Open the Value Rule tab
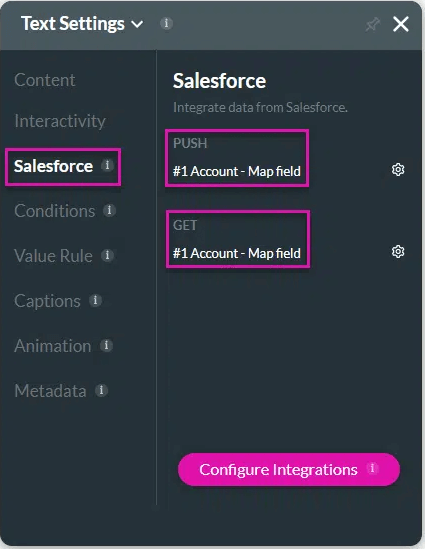The height and width of the screenshot is (549, 425). pos(53,256)
